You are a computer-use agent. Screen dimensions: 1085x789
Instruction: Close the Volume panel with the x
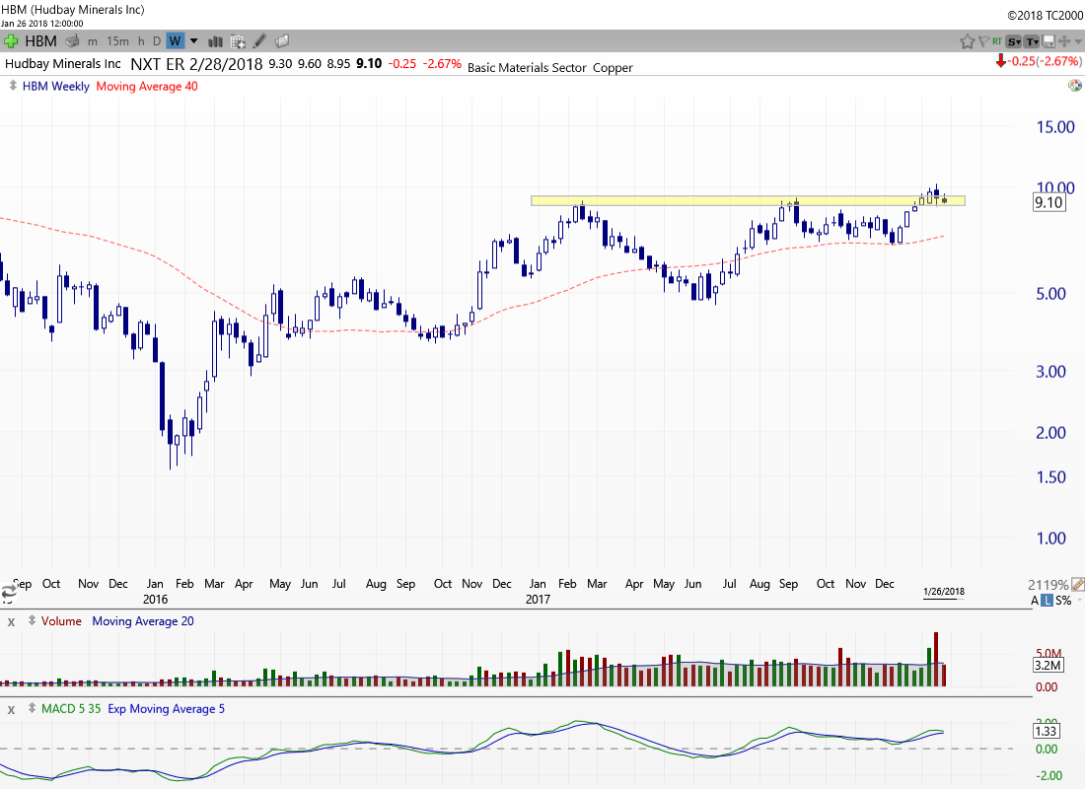tap(12, 621)
